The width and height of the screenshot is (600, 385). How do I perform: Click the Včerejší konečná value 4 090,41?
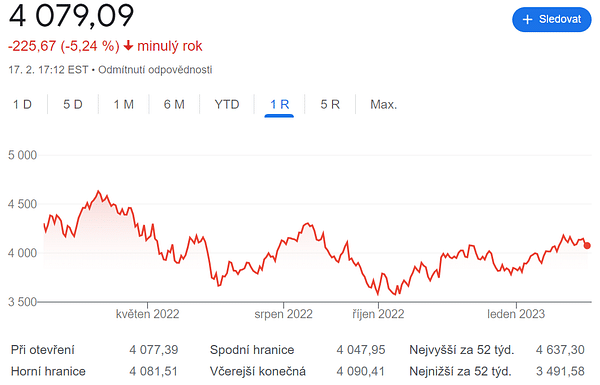pyautogui.click(x=360, y=371)
